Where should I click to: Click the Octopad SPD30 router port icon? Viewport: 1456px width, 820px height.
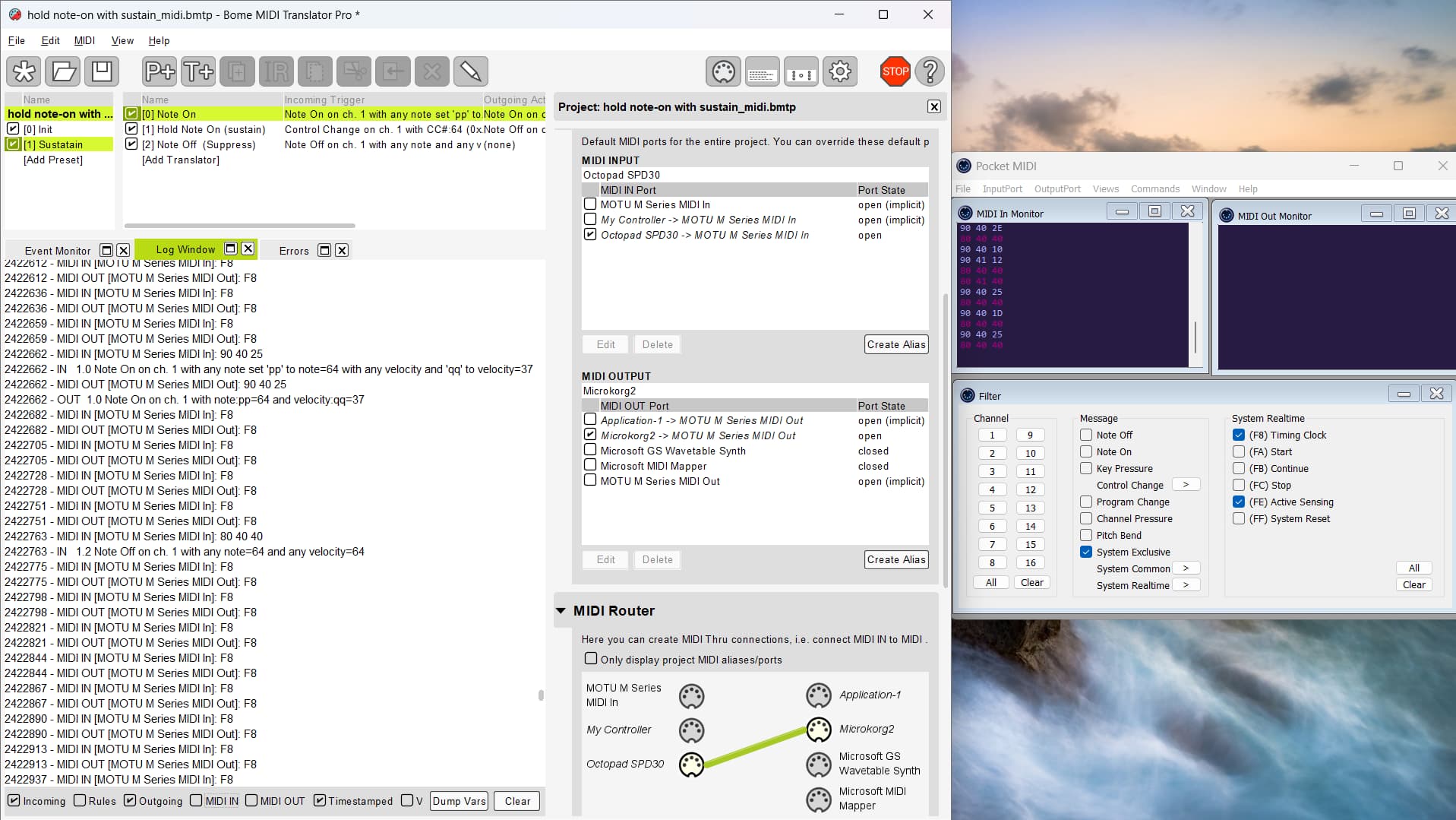click(691, 764)
